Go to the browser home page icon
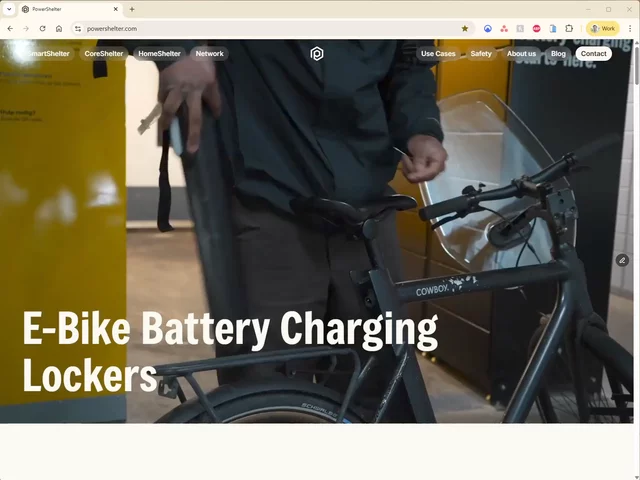 (59, 29)
